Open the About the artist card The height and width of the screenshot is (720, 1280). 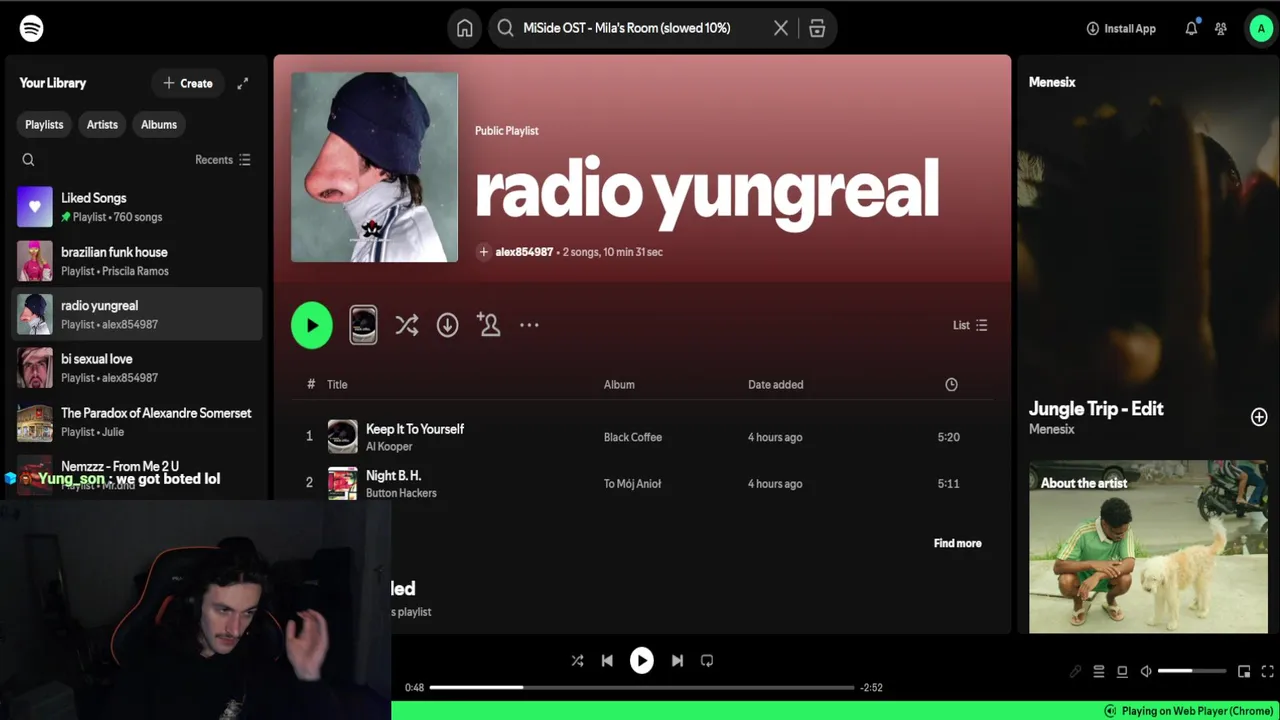[1148, 547]
